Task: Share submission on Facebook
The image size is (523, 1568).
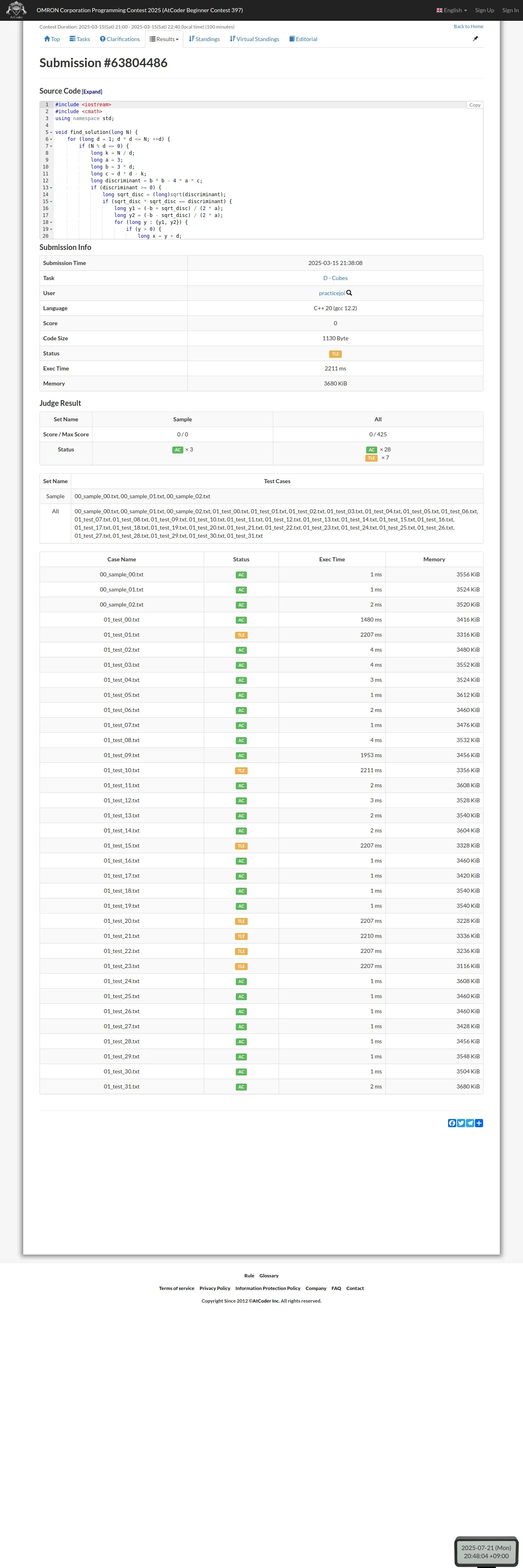Action: (452, 1123)
